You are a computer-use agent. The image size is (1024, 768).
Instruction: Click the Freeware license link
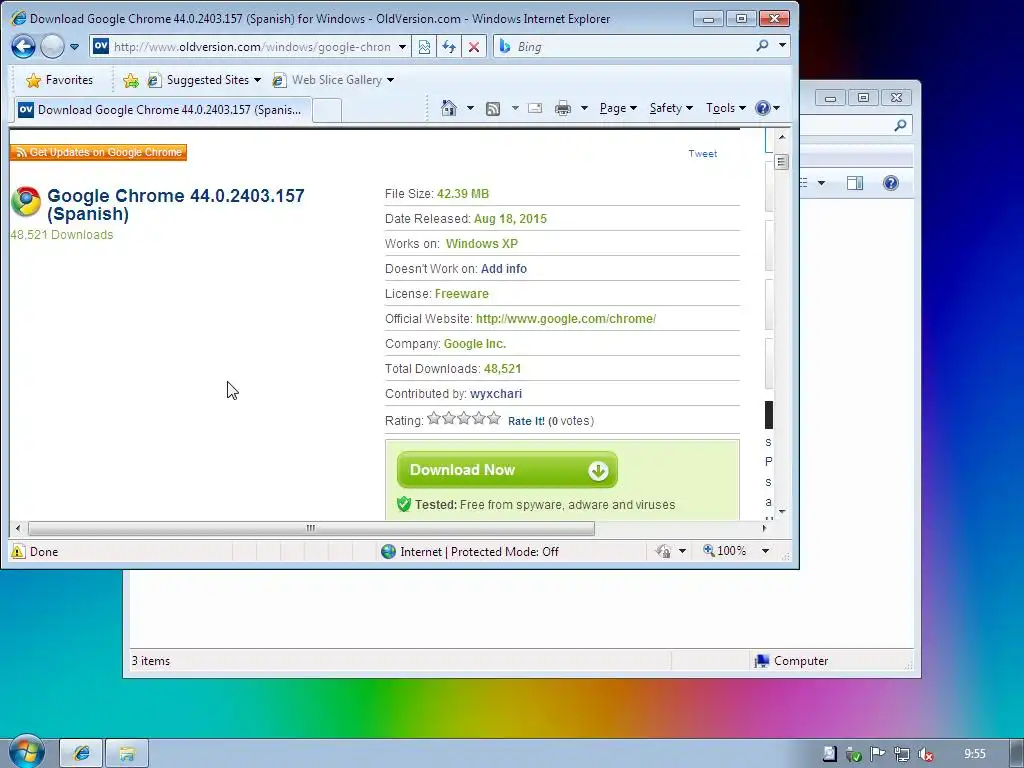click(x=462, y=294)
